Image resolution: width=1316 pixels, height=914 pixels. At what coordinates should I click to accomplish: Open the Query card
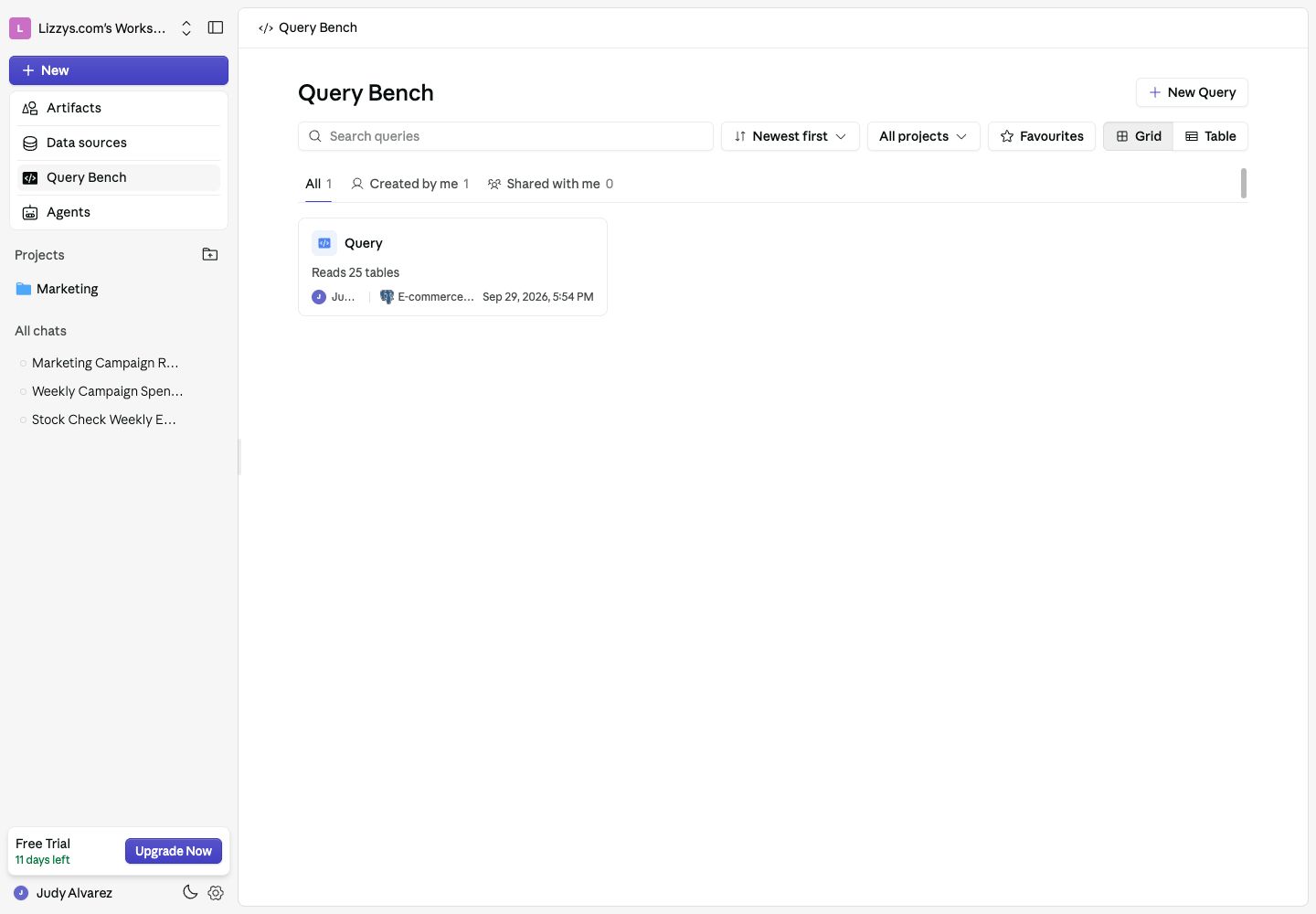tap(452, 267)
